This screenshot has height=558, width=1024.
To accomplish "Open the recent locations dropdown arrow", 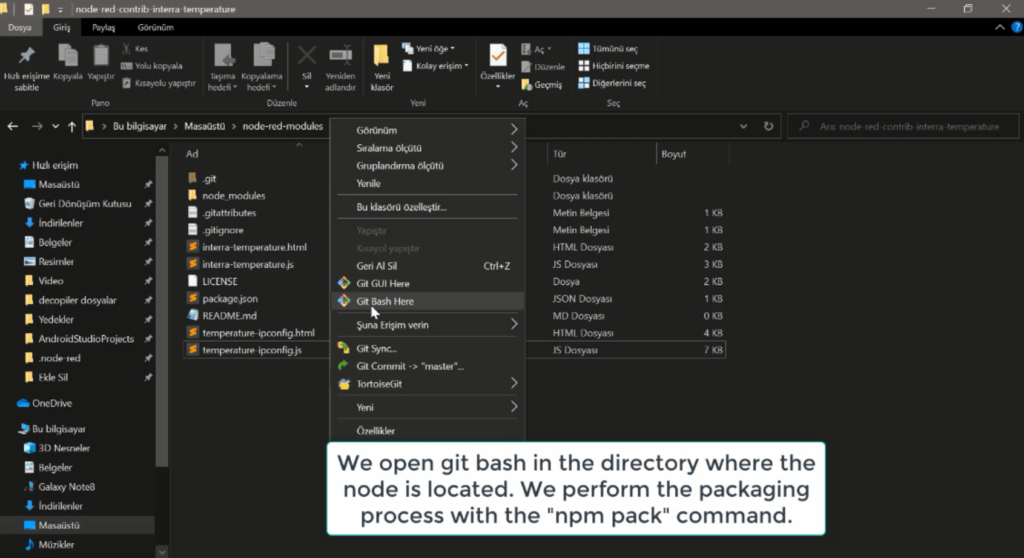I will pyautogui.click(x=56, y=126).
